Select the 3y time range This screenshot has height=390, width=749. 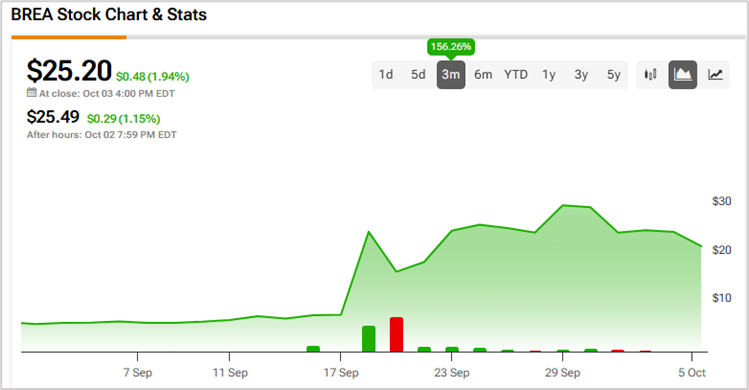coord(581,75)
